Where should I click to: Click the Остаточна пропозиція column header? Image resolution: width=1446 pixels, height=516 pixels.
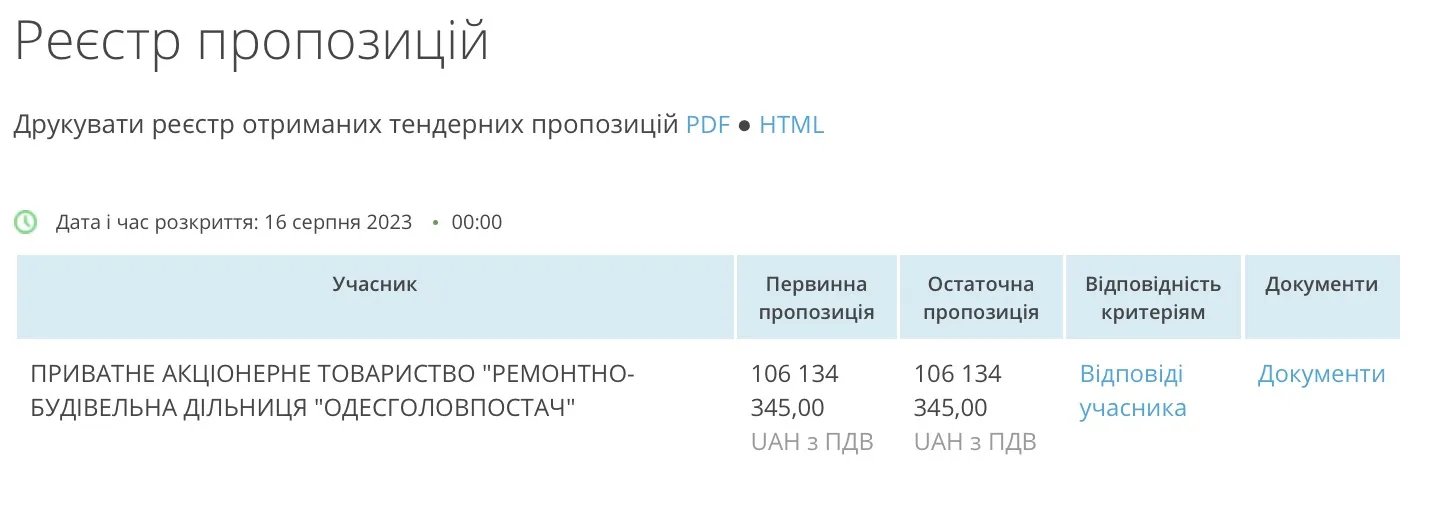(980, 298)
